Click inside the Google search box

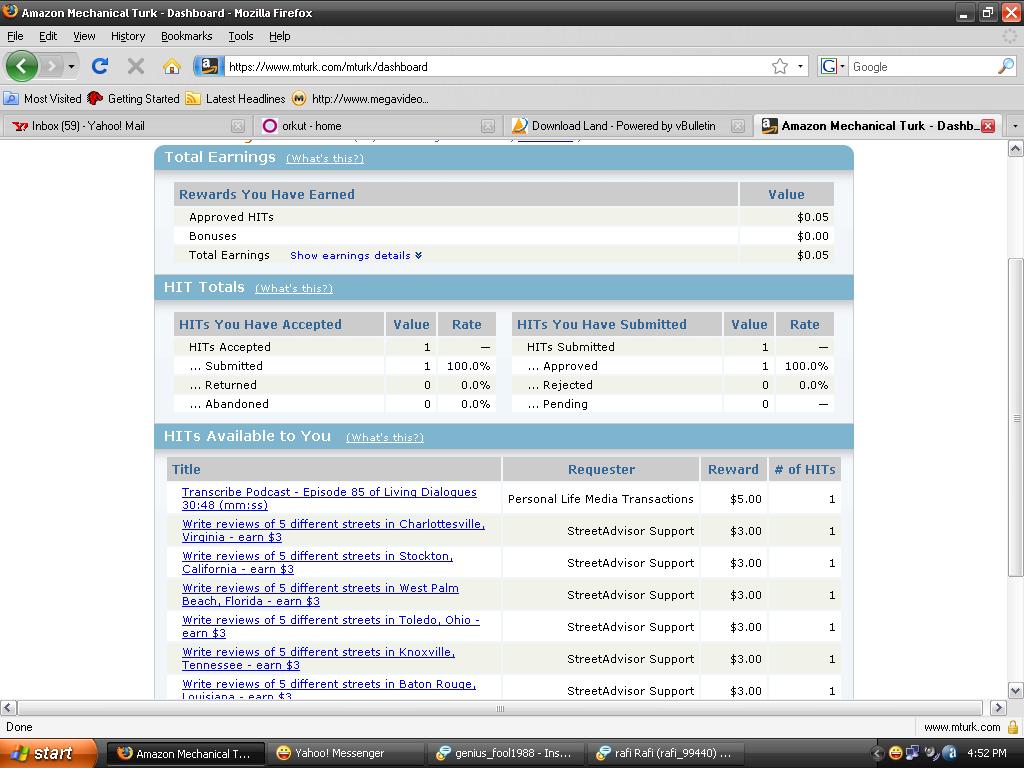[922, 67]
